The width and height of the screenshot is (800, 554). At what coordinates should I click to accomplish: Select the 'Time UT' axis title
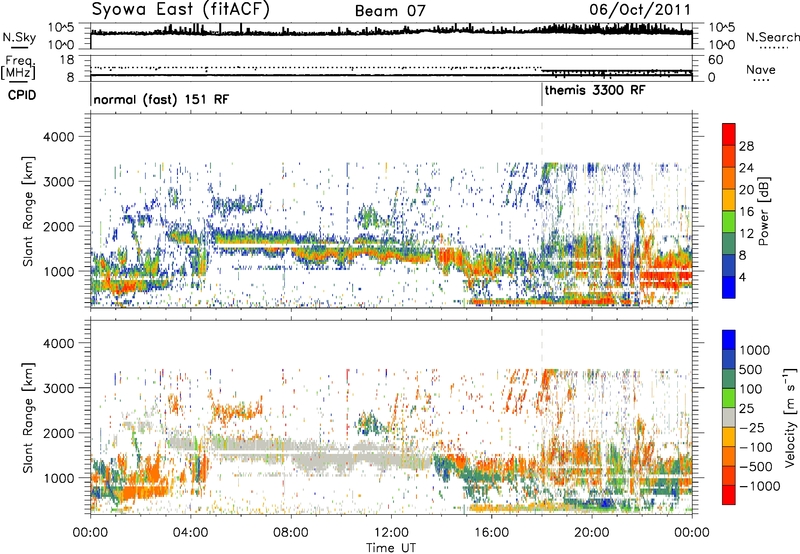pyautogui.click(x=391, y=548)
